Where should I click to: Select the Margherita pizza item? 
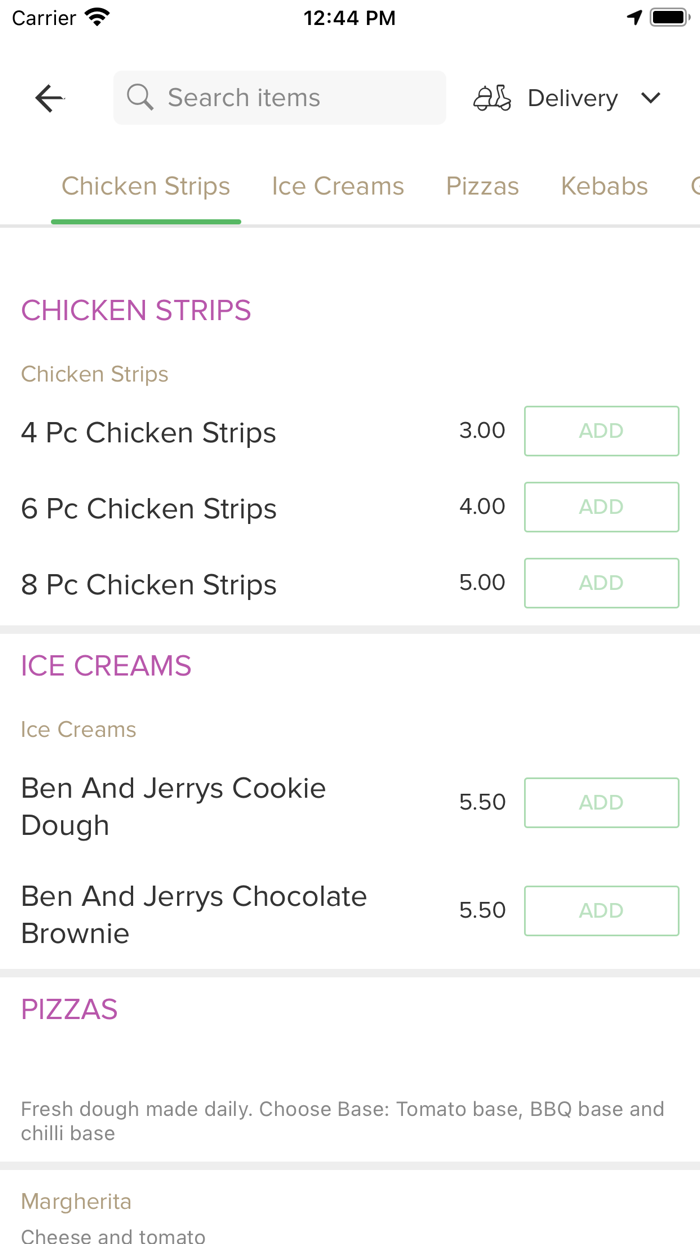[76, 1201]
